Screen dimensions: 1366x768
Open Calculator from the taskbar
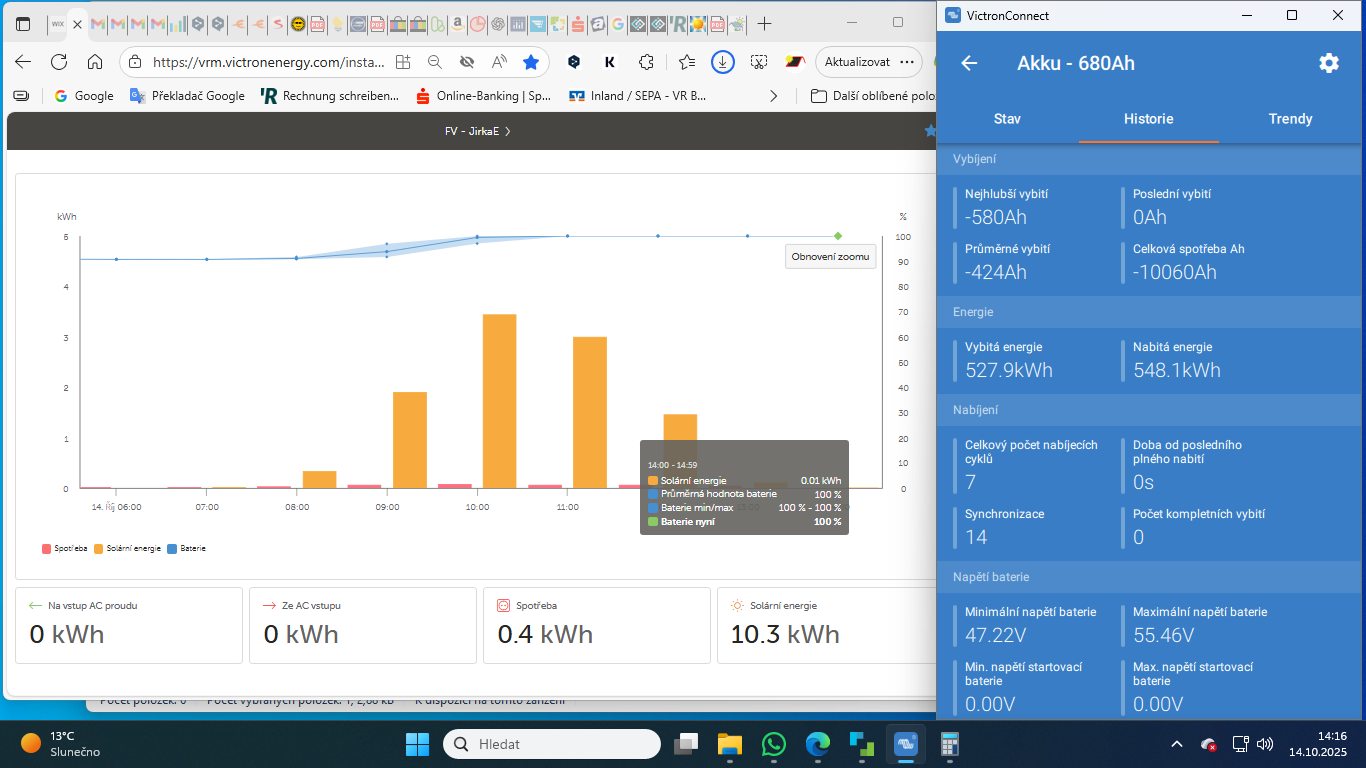[950, 744]
